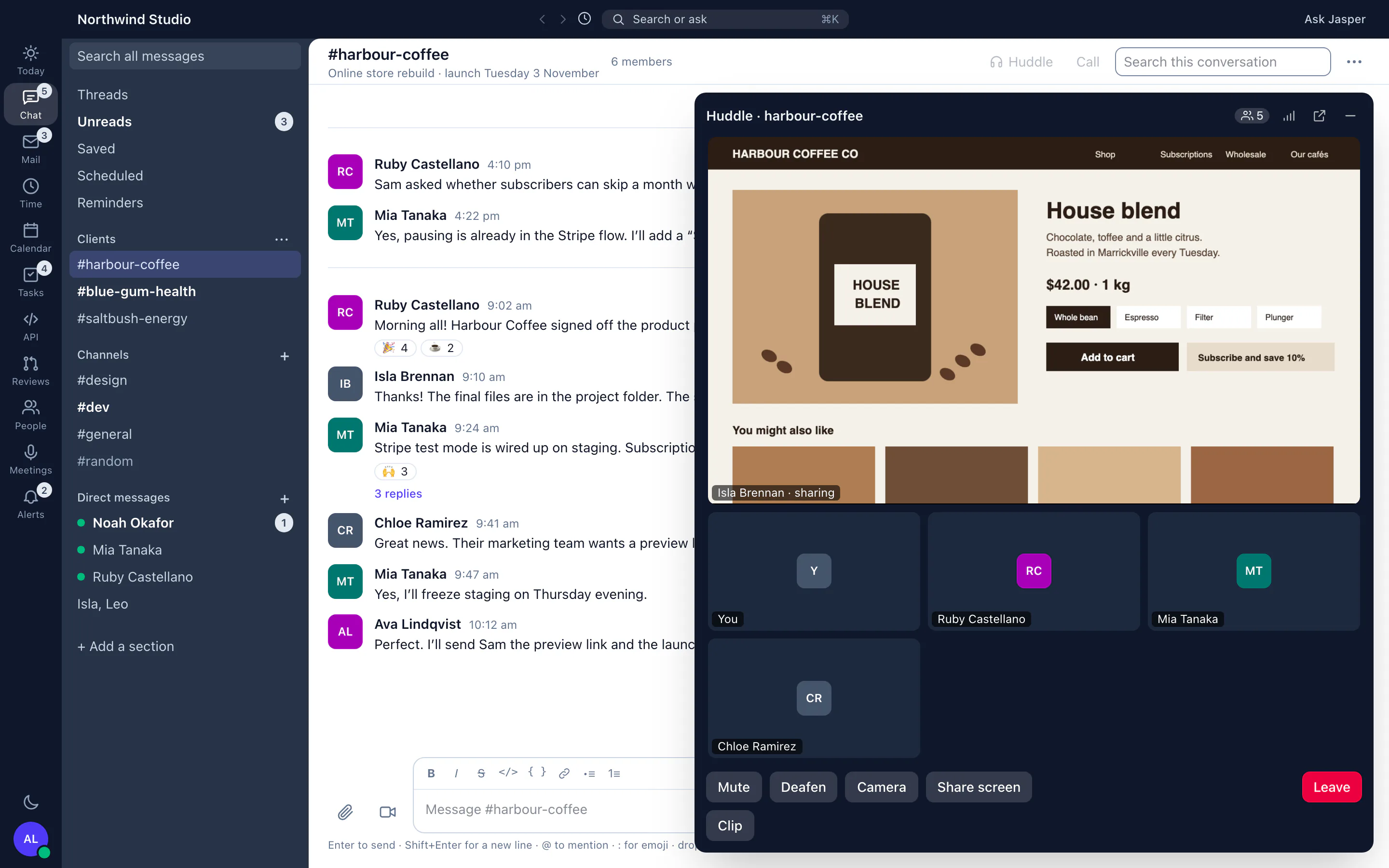Toggle Camera in the huddle
This screenshot has width=1389, height=868.
pos(881,787)
